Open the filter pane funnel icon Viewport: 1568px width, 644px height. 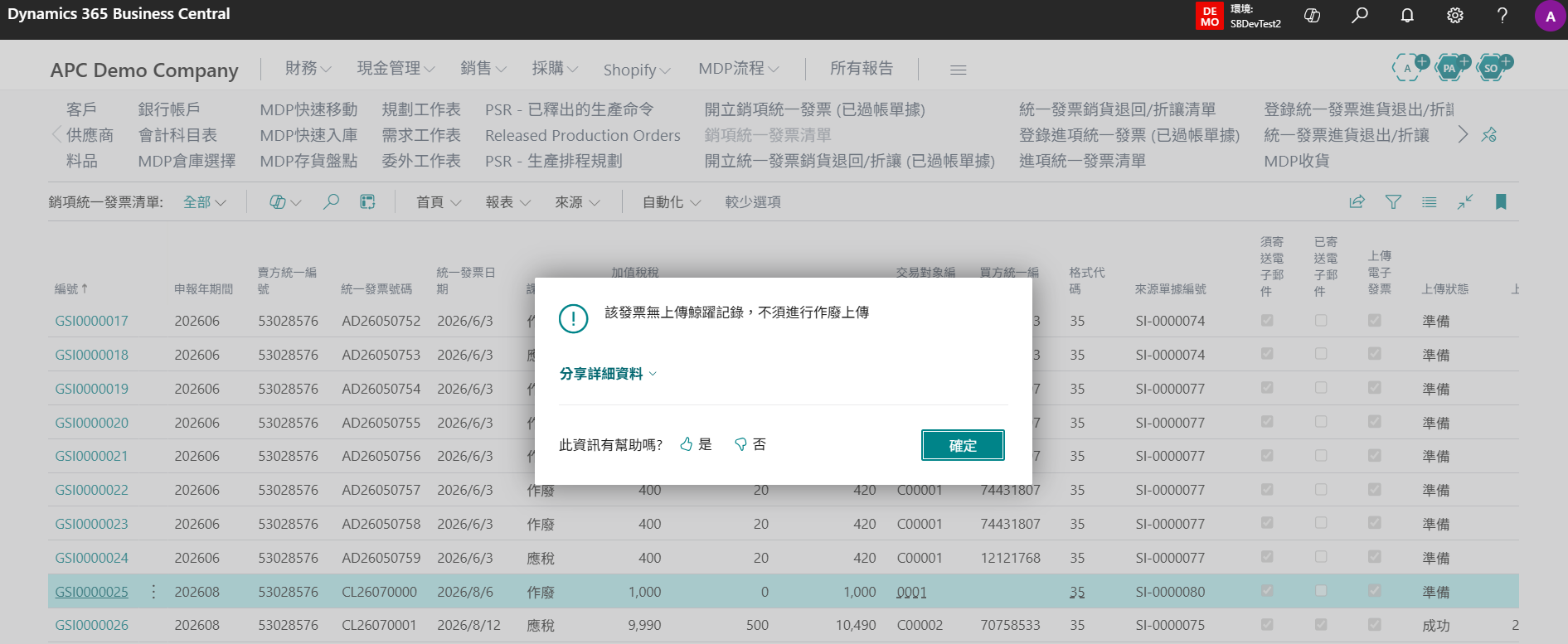point(1393,201)
